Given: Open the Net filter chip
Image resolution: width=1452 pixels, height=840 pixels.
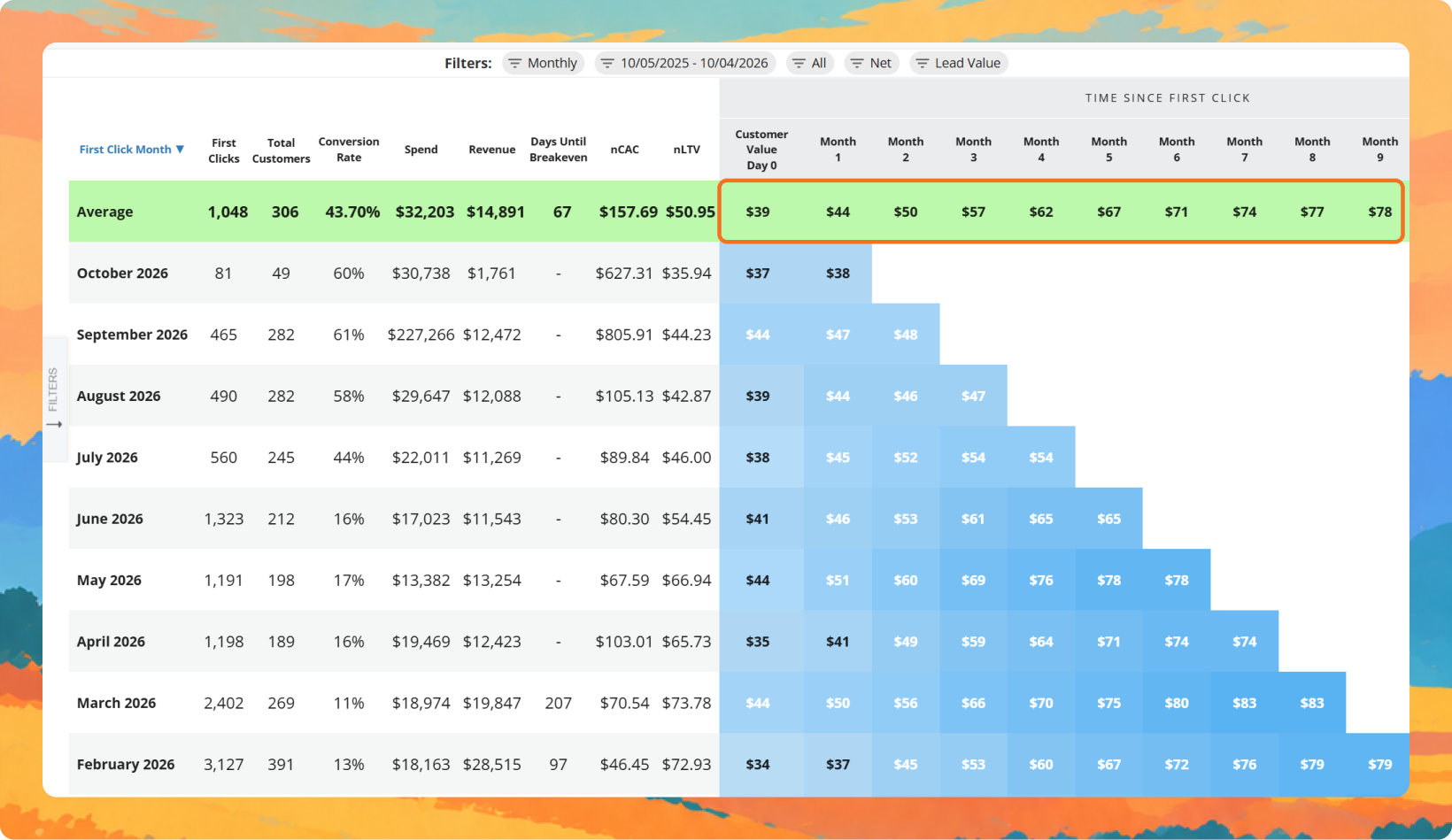Looking at the screenshot, I should (x=871, y=63).
